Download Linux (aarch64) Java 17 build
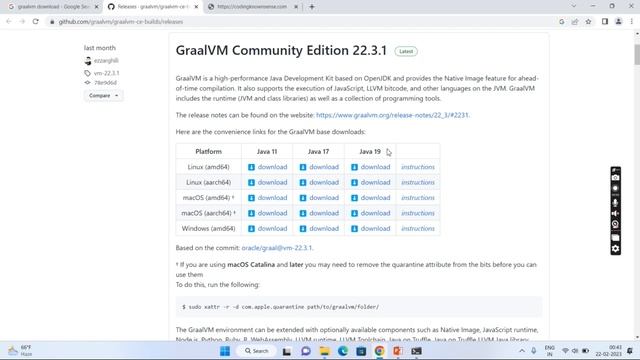The height and width of the screenshot is (360, 640). point(319,182)
